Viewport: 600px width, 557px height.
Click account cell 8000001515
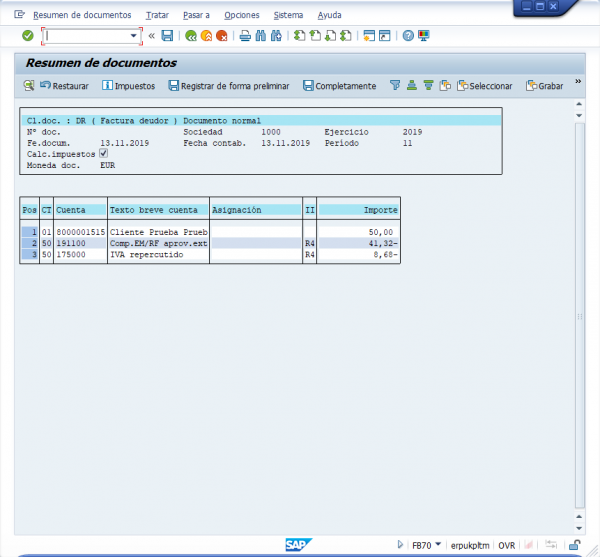point(80,232)
